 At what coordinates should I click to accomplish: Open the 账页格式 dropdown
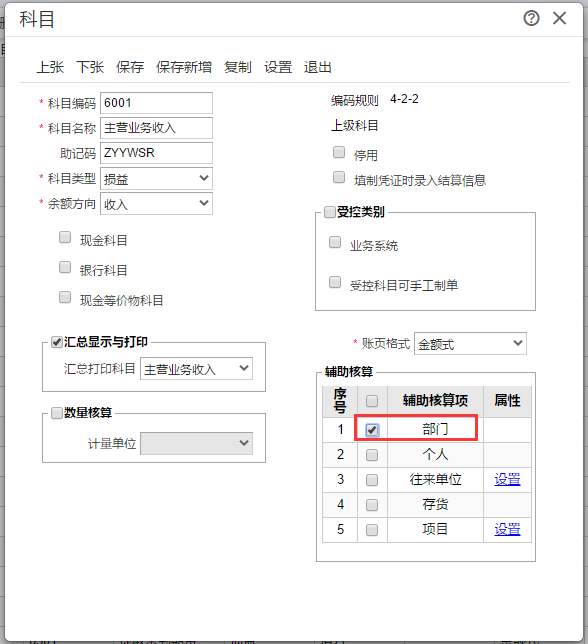point(470,344)
